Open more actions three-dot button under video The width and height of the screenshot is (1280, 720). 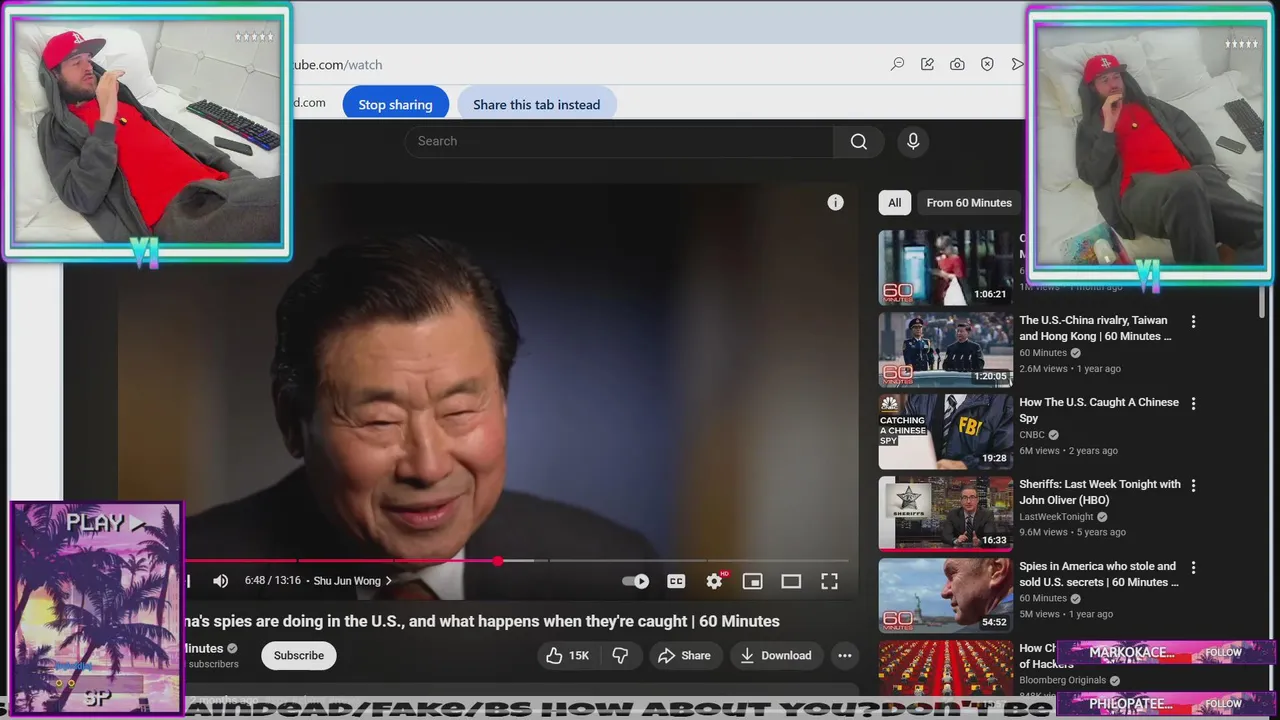tap(845, 655)
